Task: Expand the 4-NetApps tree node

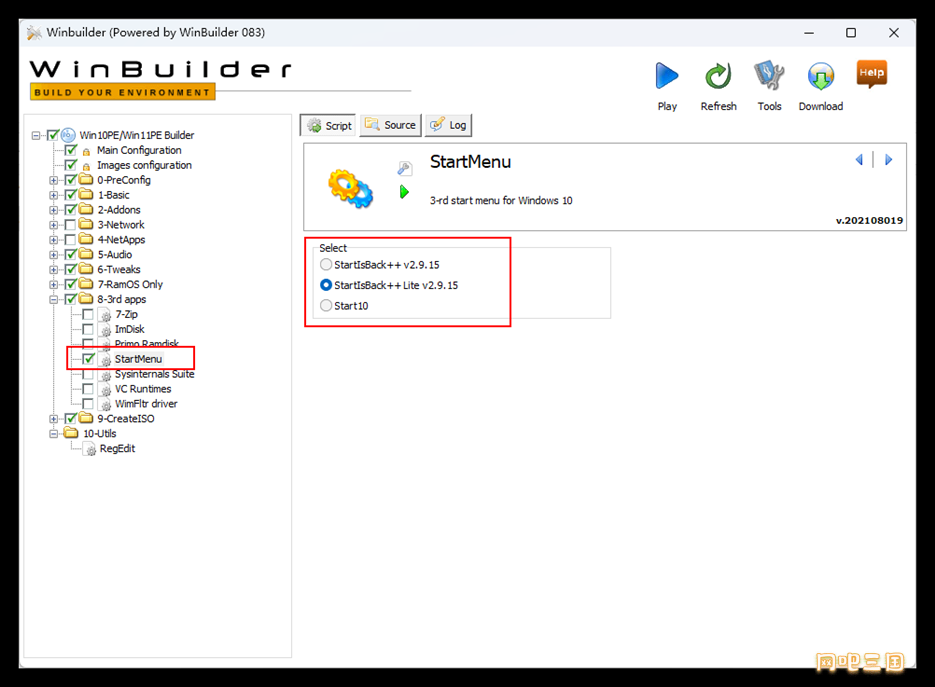Action: coord(54,240)
